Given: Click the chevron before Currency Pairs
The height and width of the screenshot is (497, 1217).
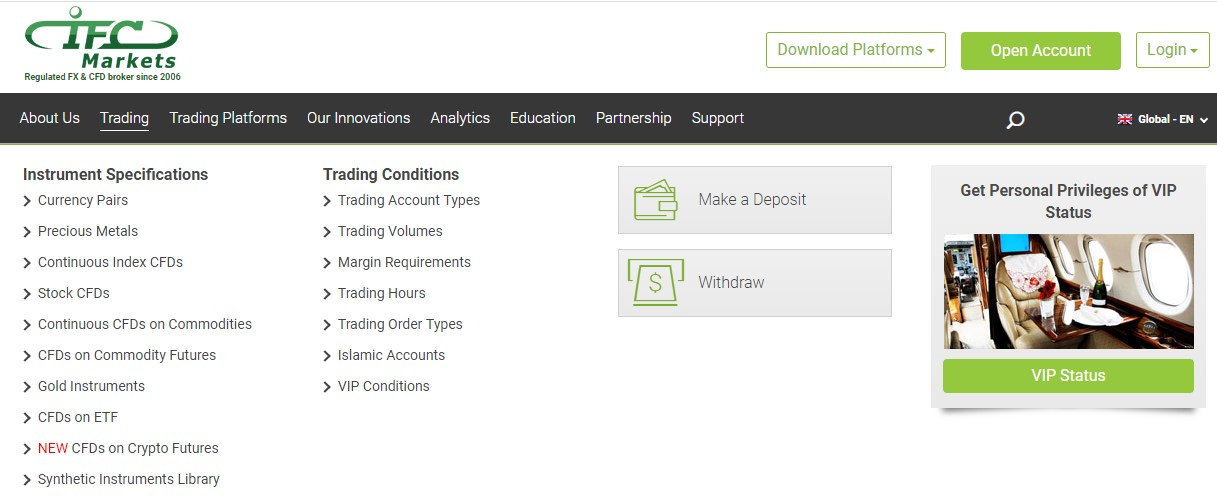Looking at the screenshot, I should (27, 201).
